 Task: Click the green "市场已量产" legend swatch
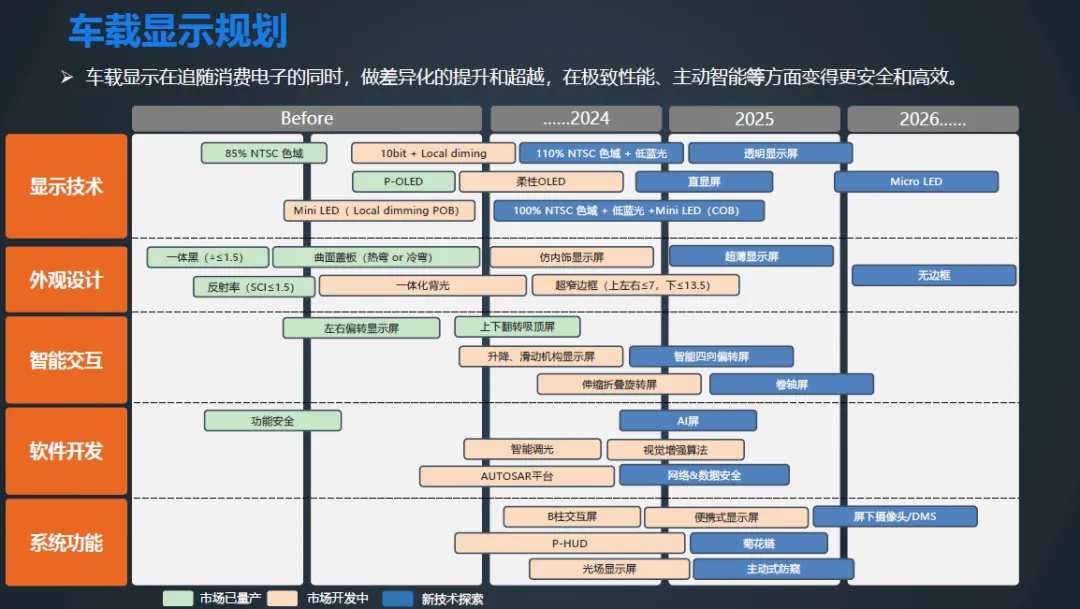(176, 597)
